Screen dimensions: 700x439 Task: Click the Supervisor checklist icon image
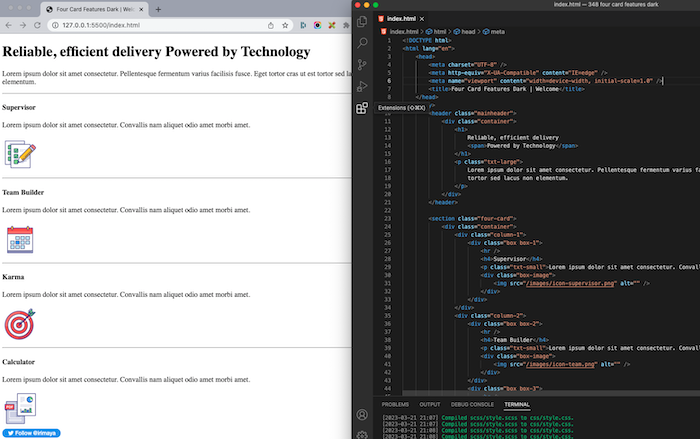pos(20,154)
